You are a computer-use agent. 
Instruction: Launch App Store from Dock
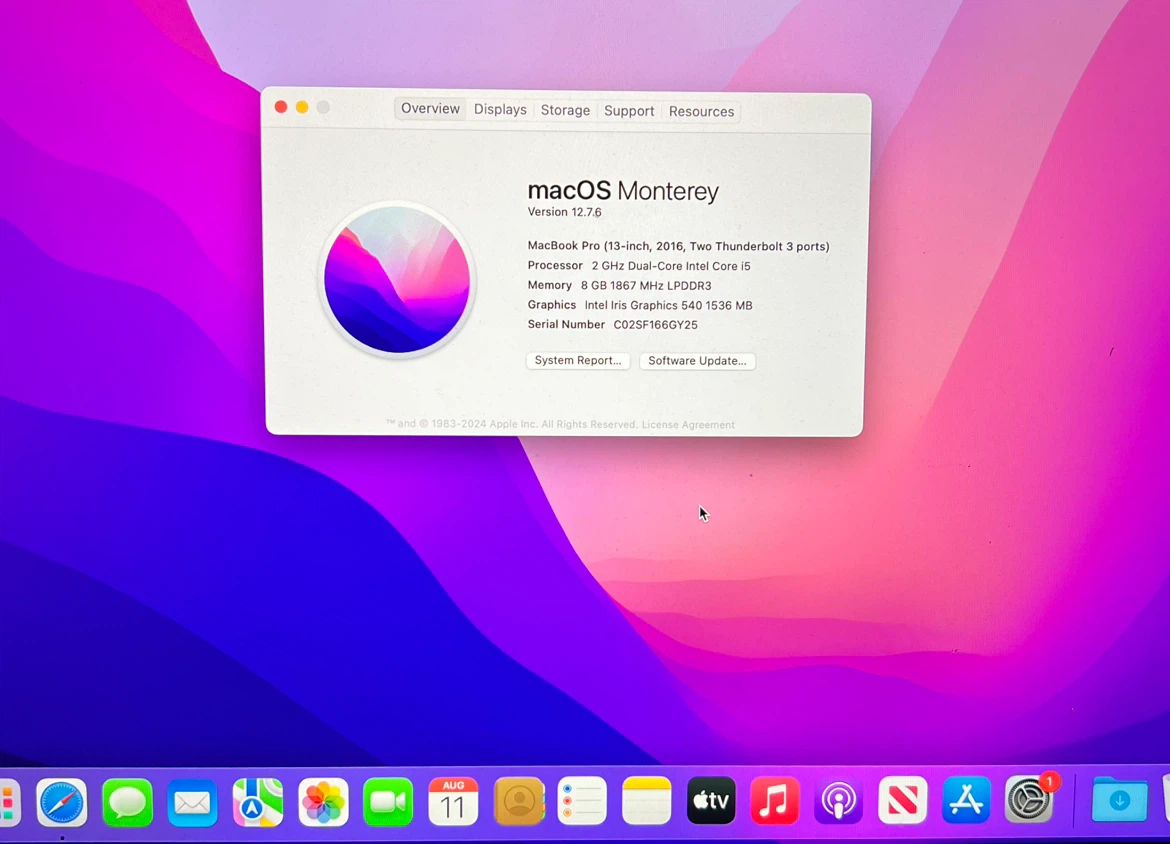tap(966, 800)
